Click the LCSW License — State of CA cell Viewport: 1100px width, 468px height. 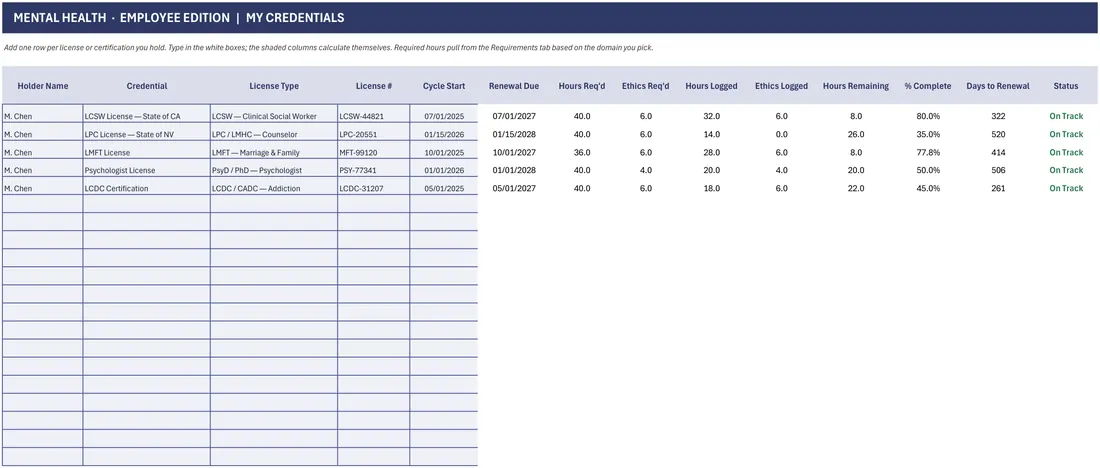pos(147,116)
